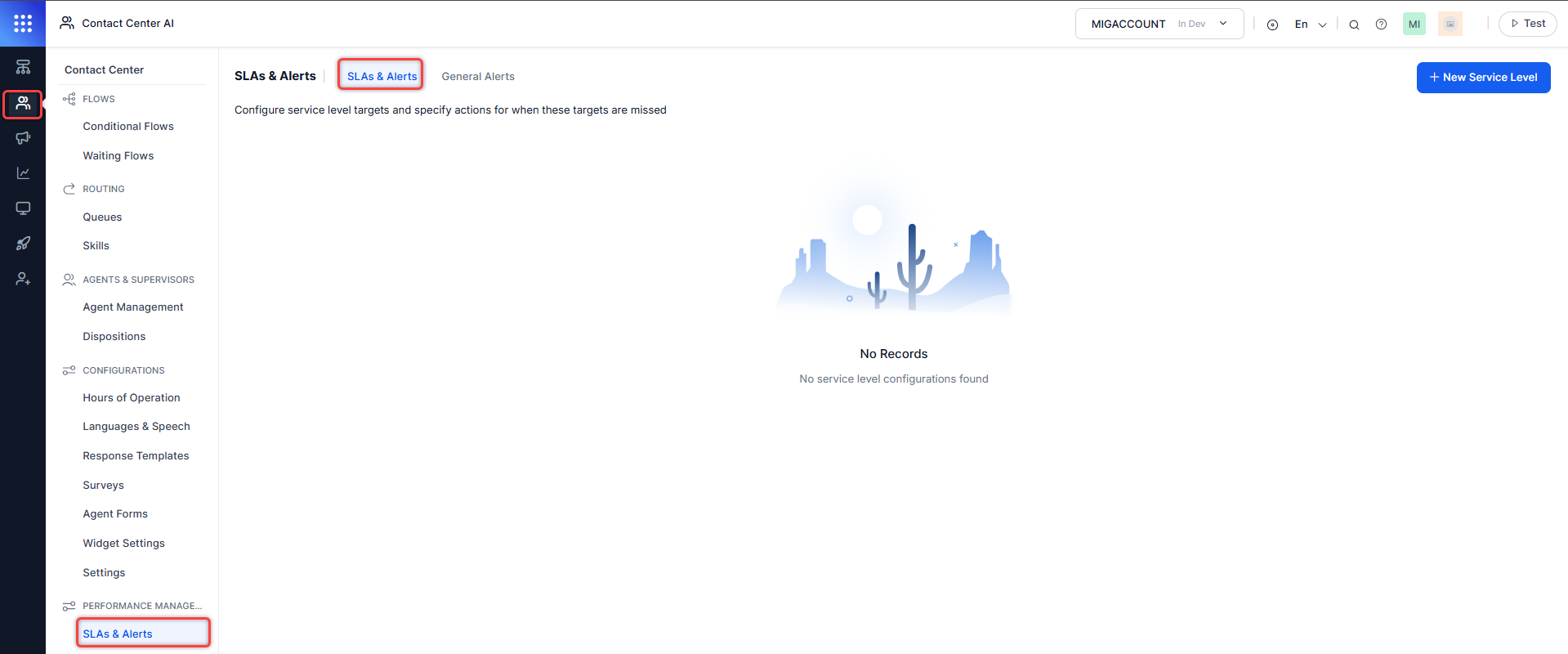Click the monitor screen icon in left rail
The width and height of the screenshot is (1568, 654).
[23, 208]
